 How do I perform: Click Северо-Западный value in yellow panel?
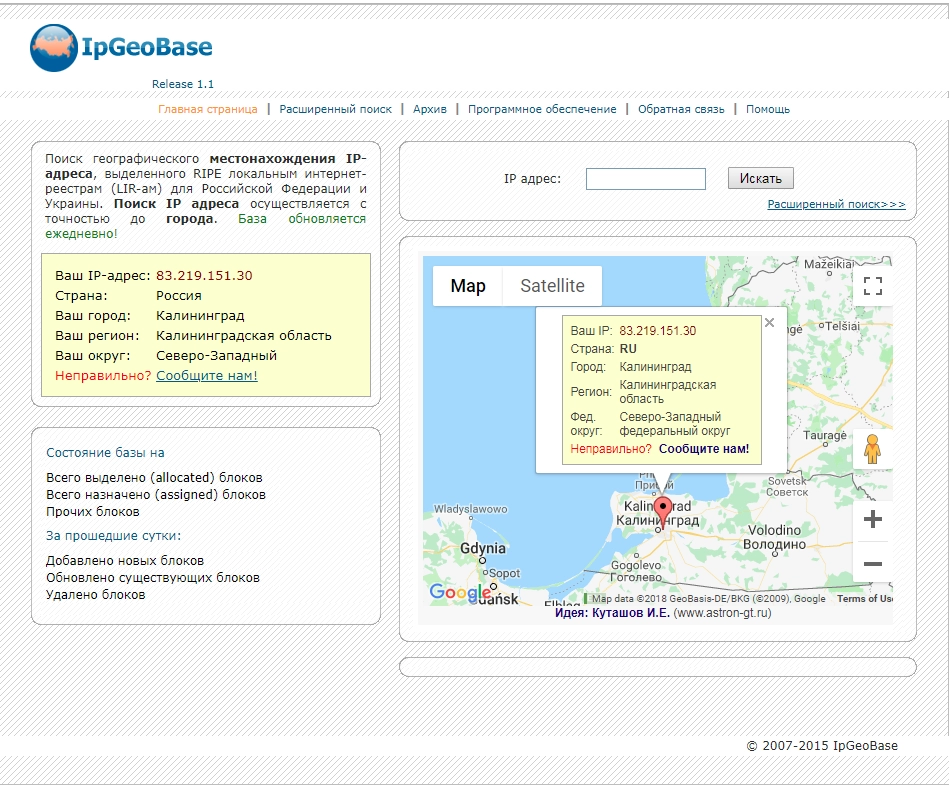(x=217, y=356)
